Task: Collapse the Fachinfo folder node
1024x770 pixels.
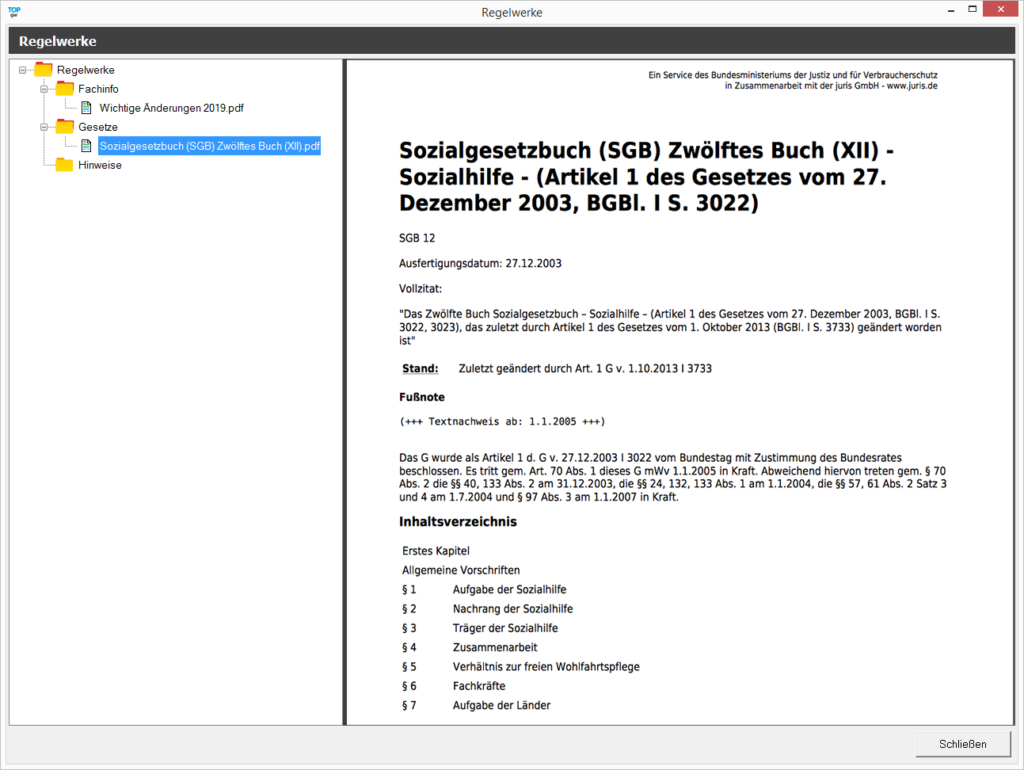Action: [x=44, y=89]
